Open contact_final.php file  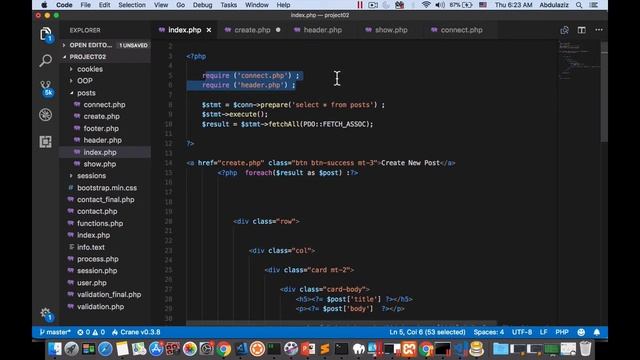(106, 200)
